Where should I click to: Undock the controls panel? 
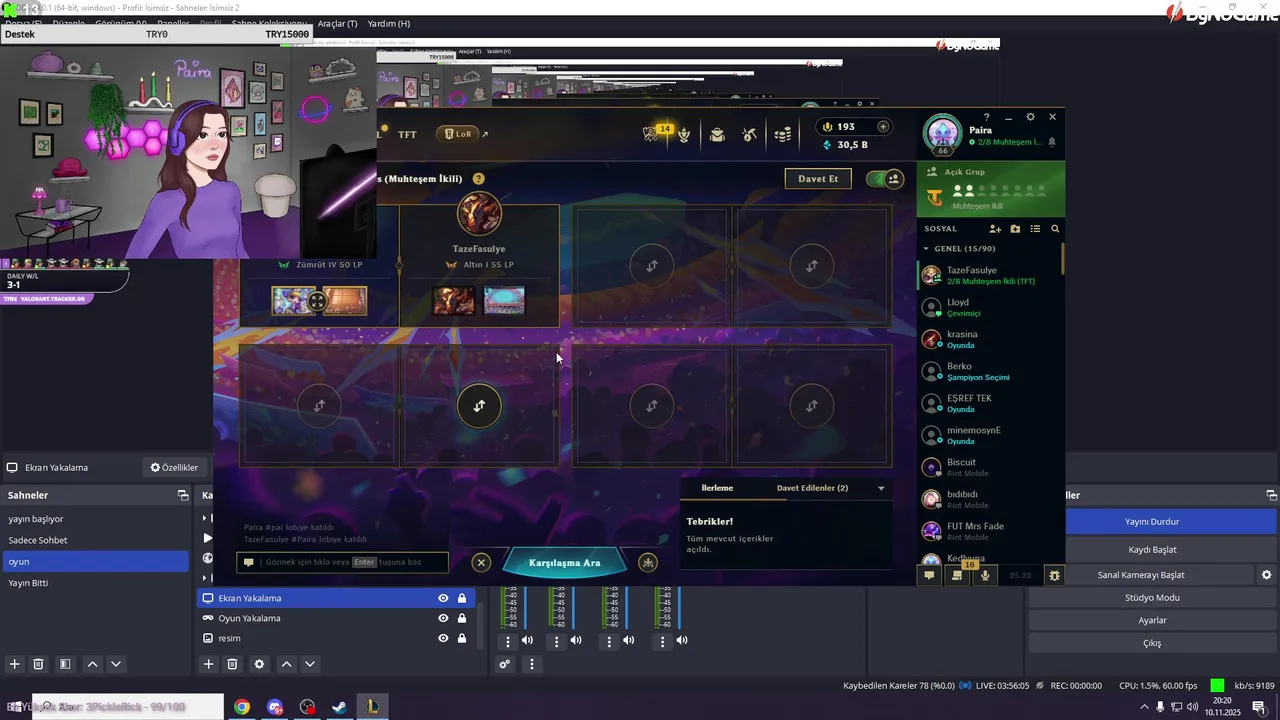click(1271, 495)
